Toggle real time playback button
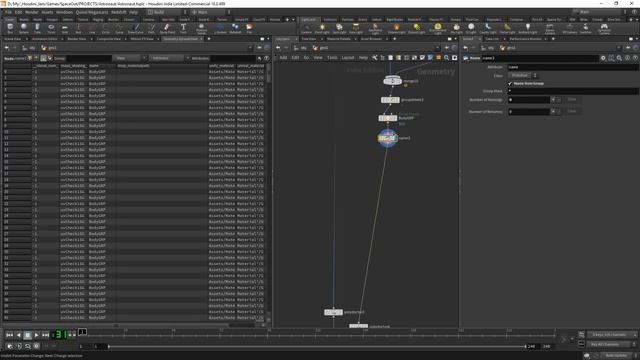 (x=10, y=346)
